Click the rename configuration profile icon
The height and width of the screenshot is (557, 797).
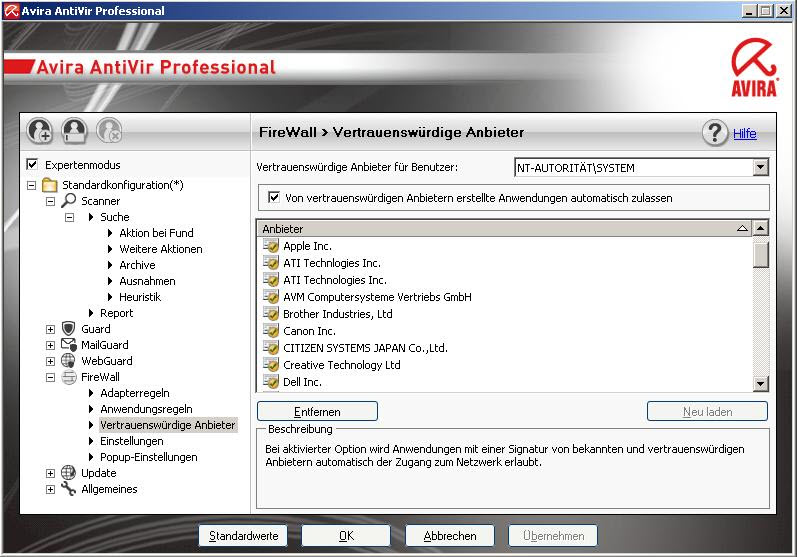pyautogui.click(x=74, y=130)
